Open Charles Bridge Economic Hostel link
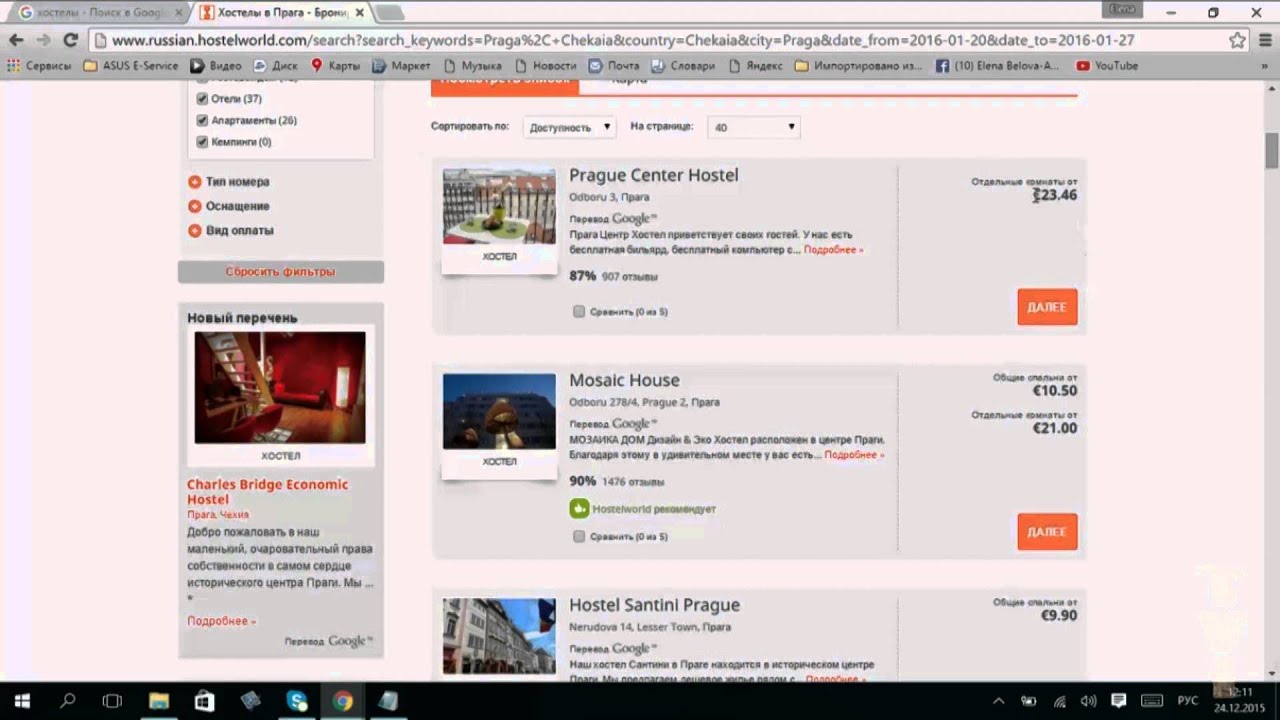Screen dimensions: 1280x720 [x=268, y=492]
